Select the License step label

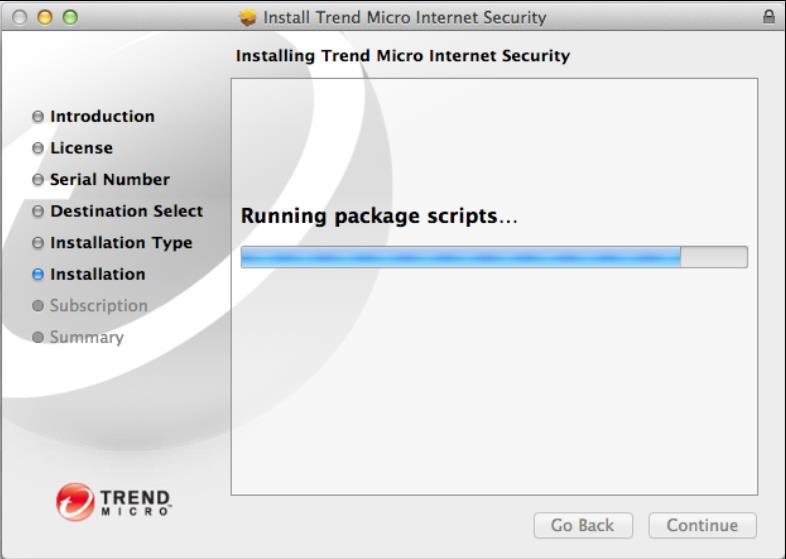click(x=81, y=148)
